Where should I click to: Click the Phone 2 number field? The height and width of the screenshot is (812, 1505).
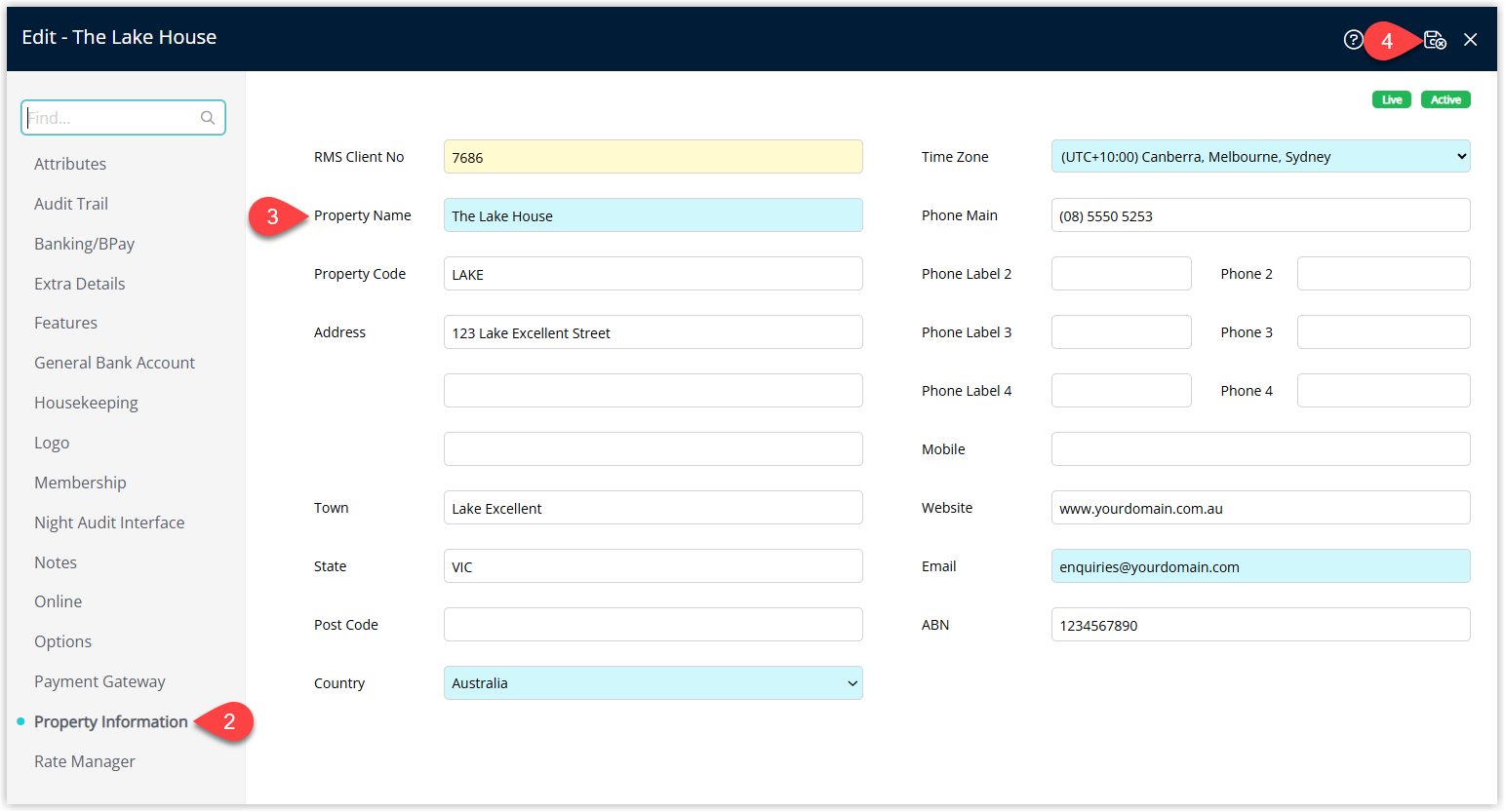pyautogui.click(x=1383, y=273)
